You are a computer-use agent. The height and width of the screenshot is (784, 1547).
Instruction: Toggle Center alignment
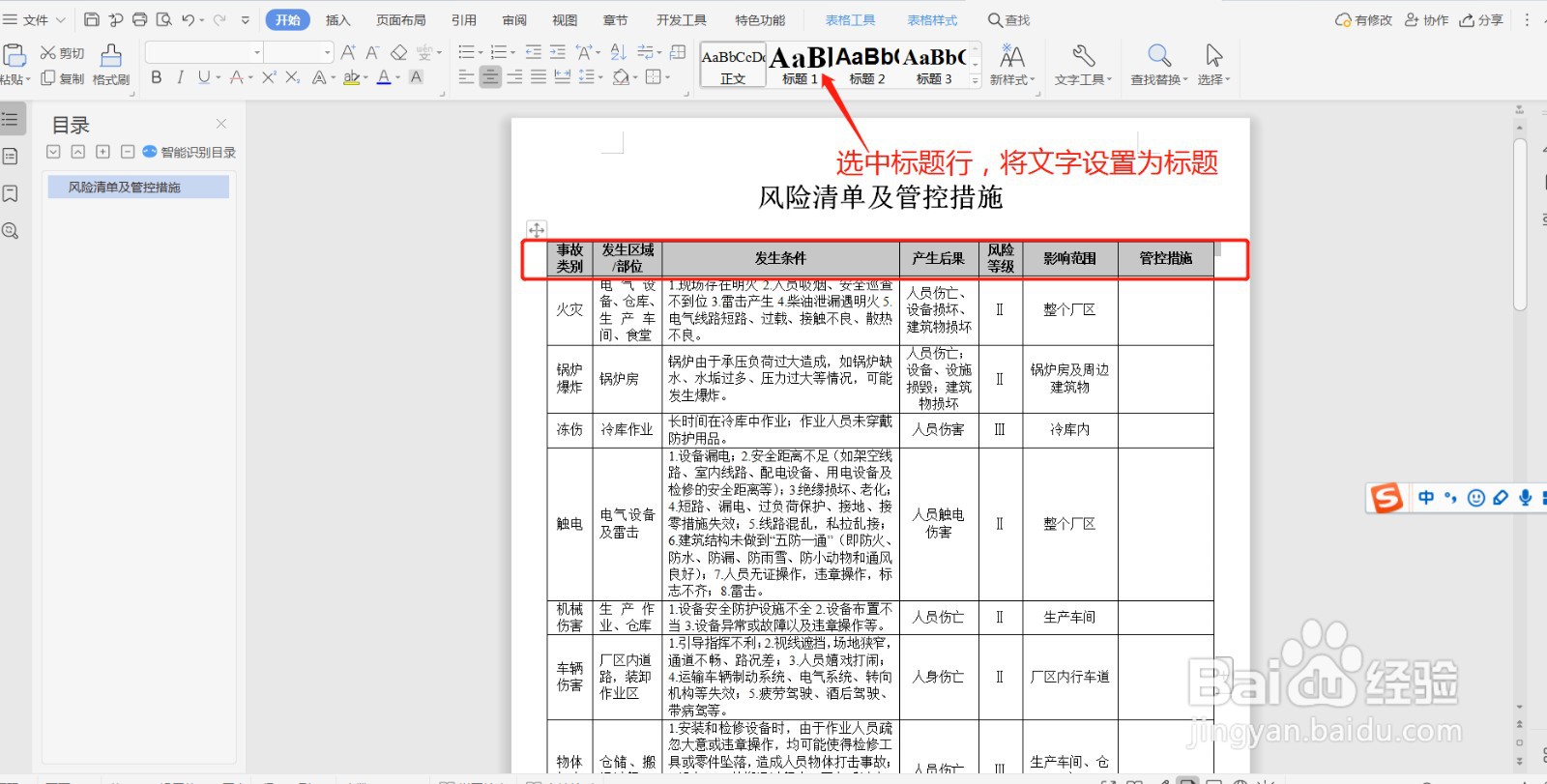(x=491, y=77)
